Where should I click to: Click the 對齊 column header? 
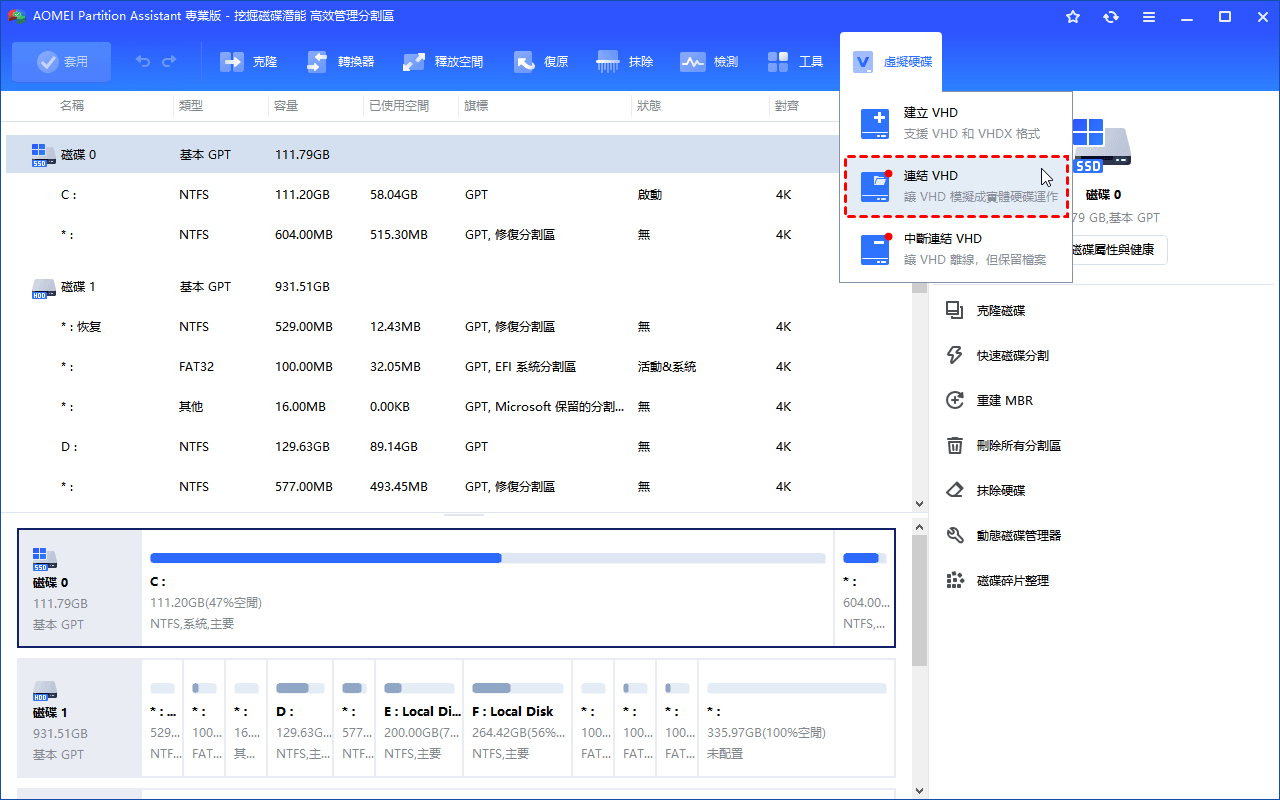(786, 105)
